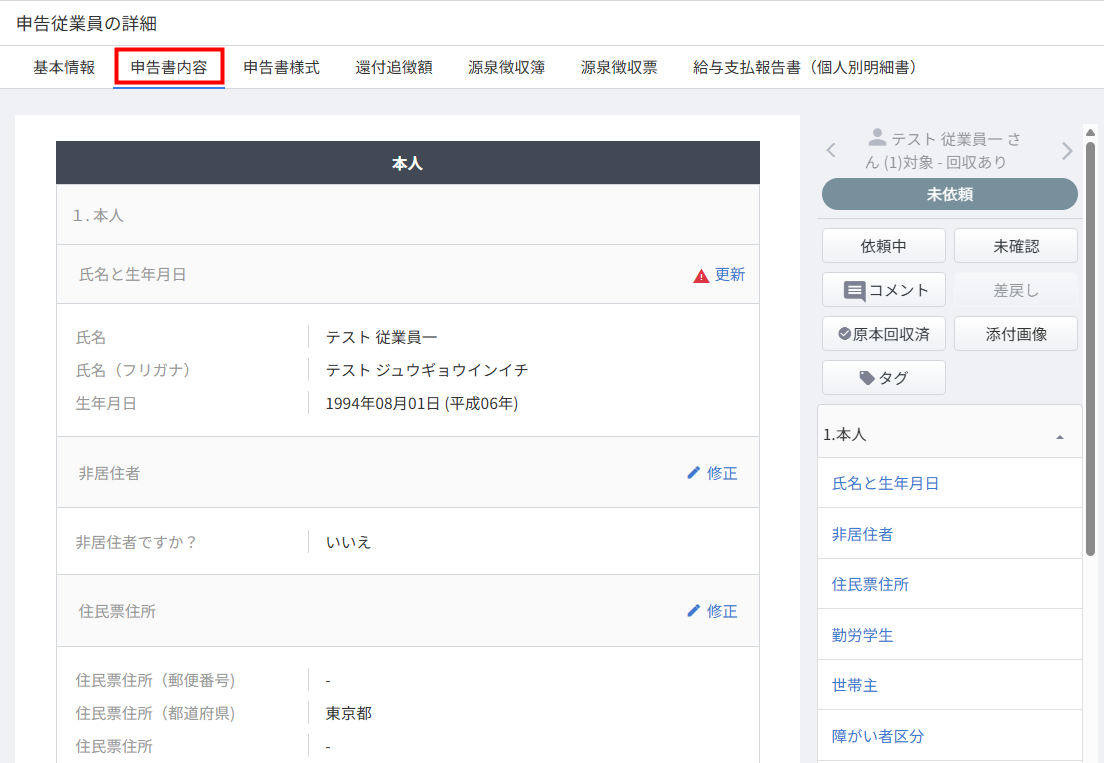Click the red warning triangle icon
Screen dimensions: 1104x763
pyautogui.click(x=701, y=276)
